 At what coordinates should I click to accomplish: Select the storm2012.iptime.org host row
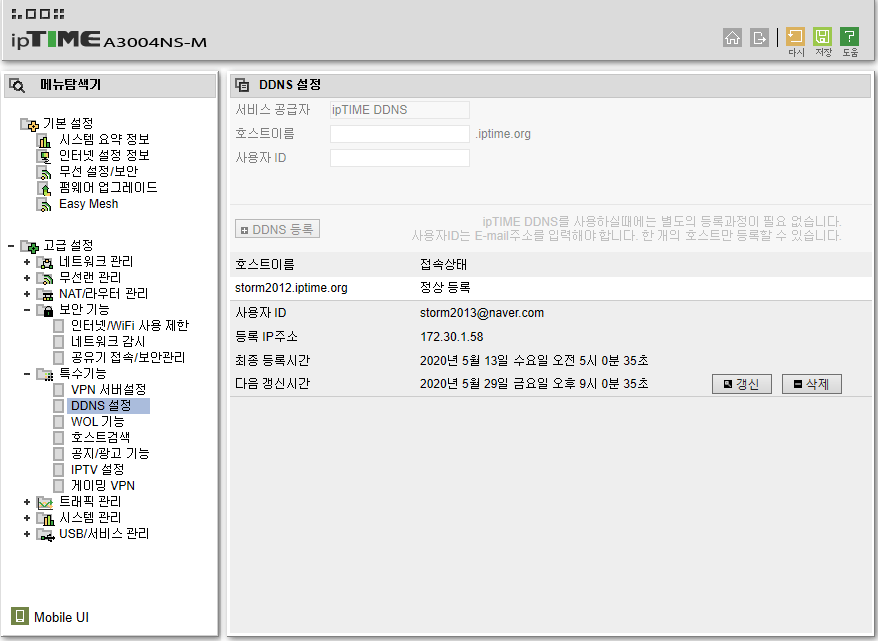click(x=552, y=288)
